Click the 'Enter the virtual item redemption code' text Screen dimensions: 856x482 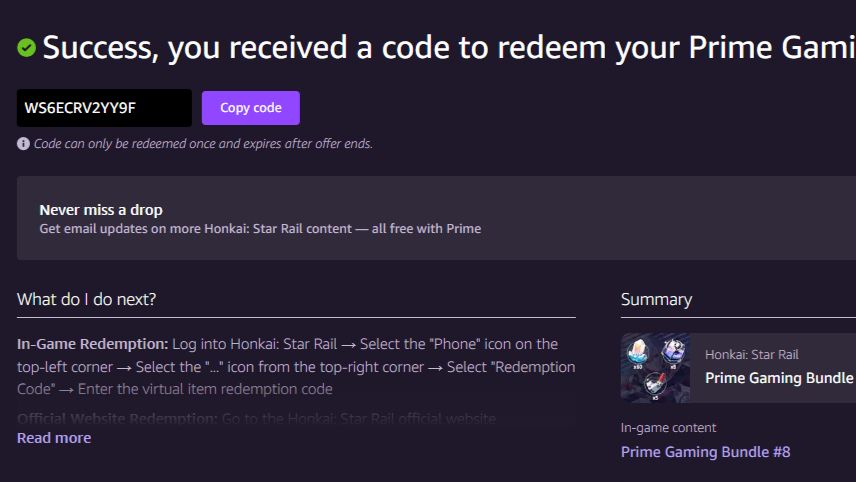pos(205,388)
